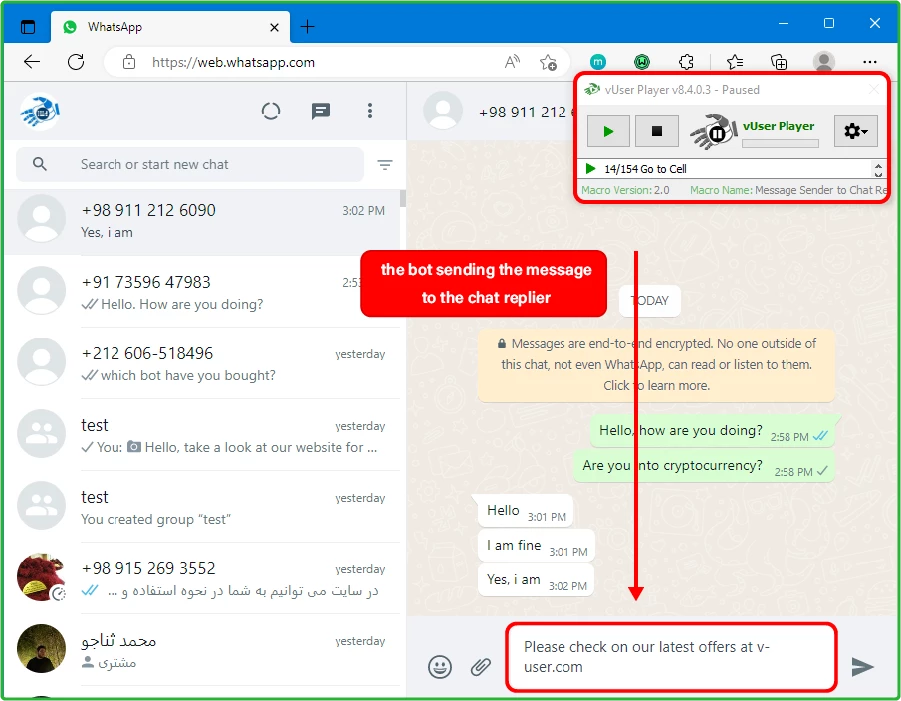Minimize the browser window
The height and width of the screenshot is (701, 901).
click(x=783, y=24)
